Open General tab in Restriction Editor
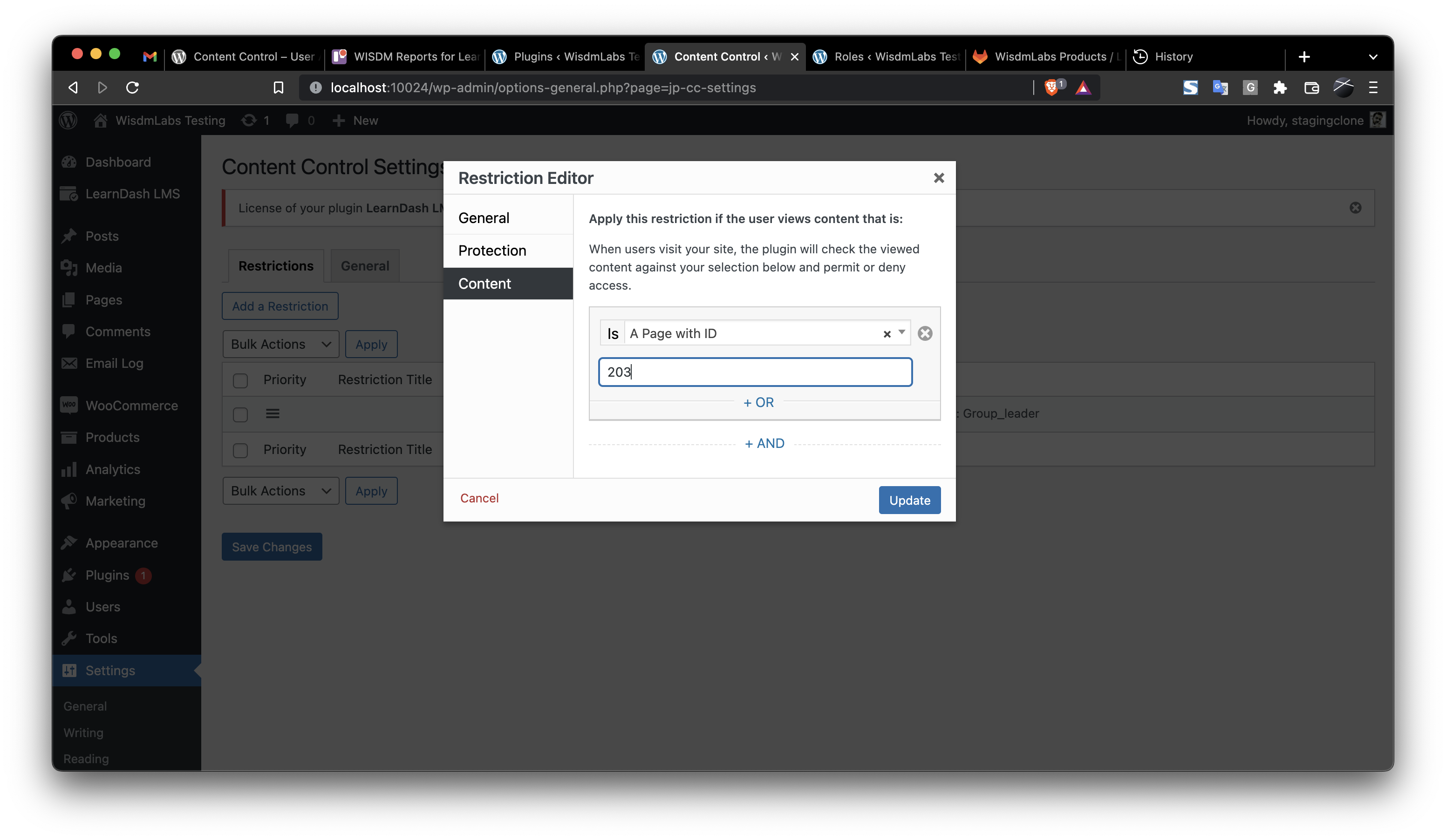The image size is (1446, 840). [484, 218]
